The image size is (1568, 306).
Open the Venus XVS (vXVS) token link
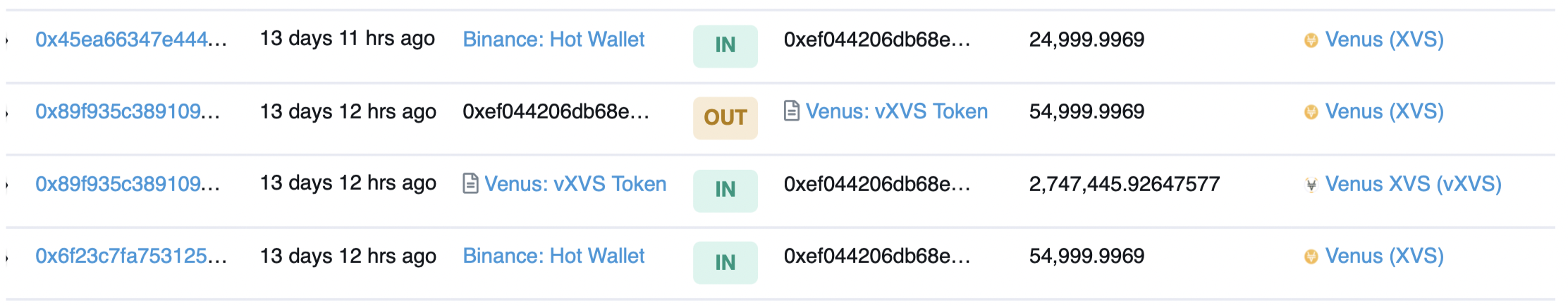click(x=1413, y=184)
